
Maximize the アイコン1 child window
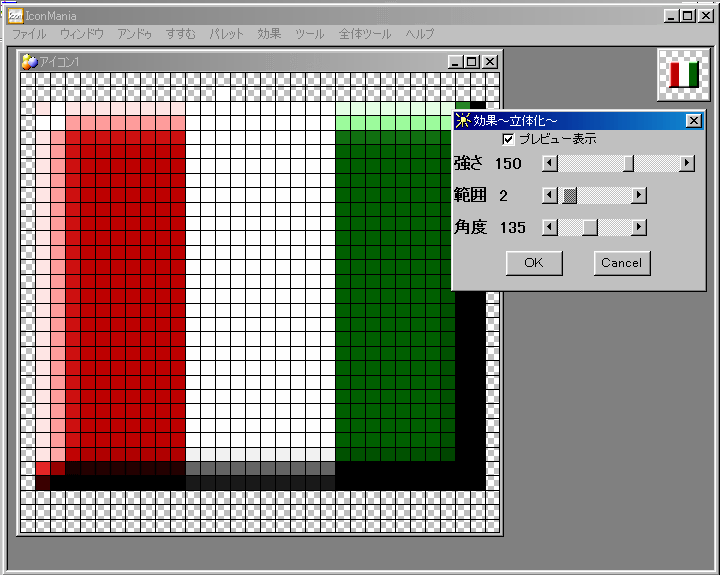(472, 62)
